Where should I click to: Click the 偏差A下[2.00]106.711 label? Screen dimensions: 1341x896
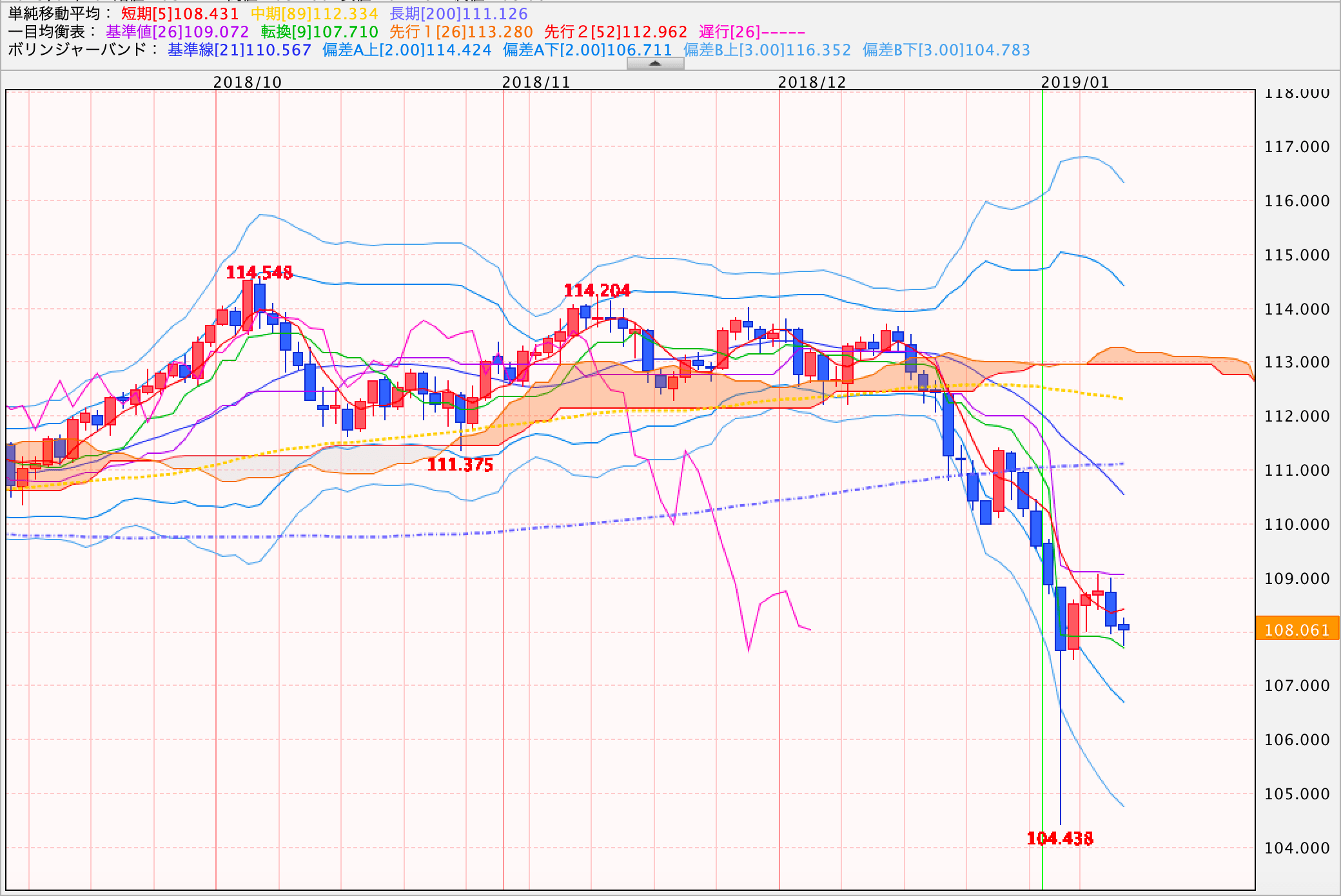click(587, 50)
